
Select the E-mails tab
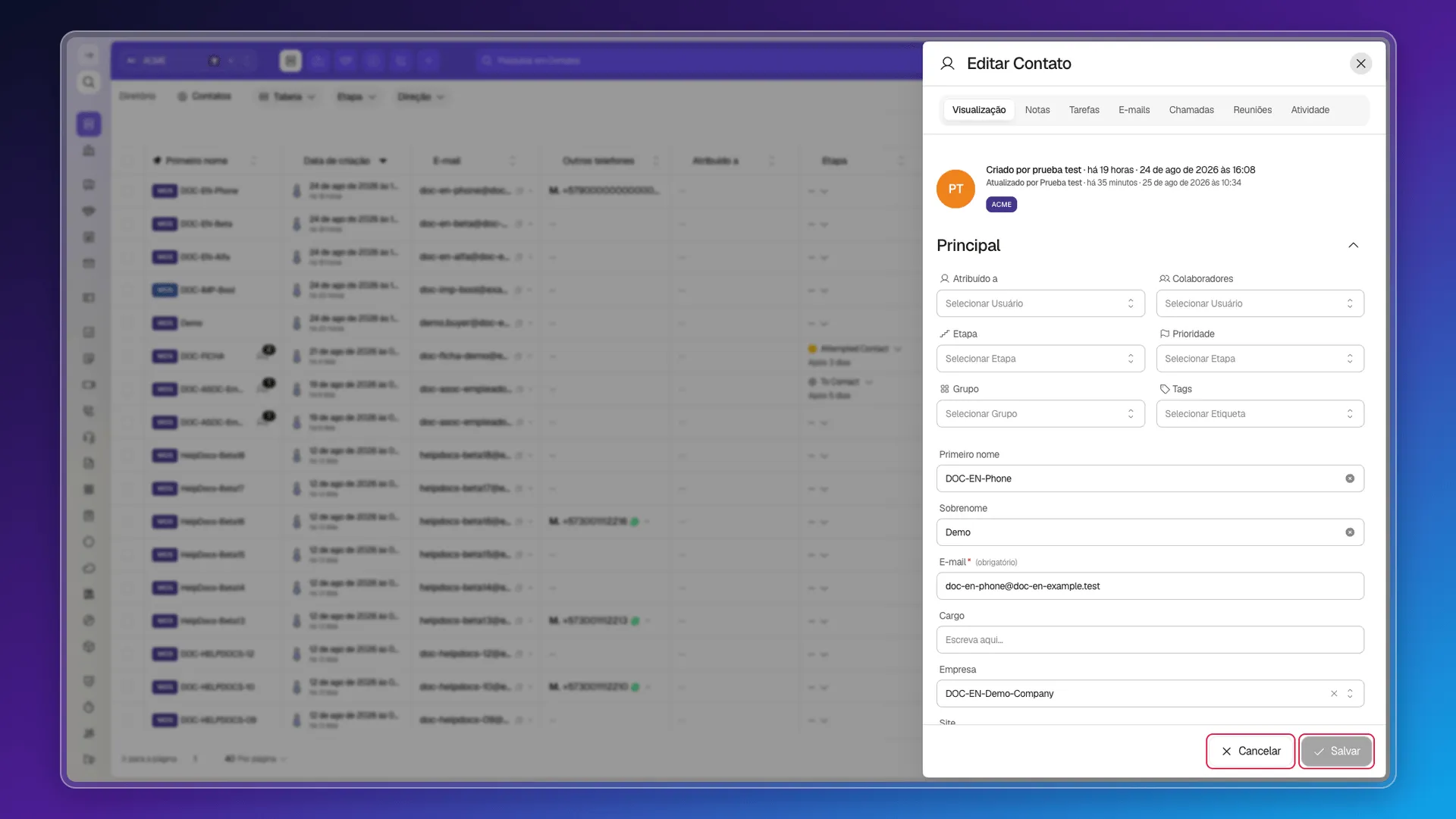[x=1134, y=110]
